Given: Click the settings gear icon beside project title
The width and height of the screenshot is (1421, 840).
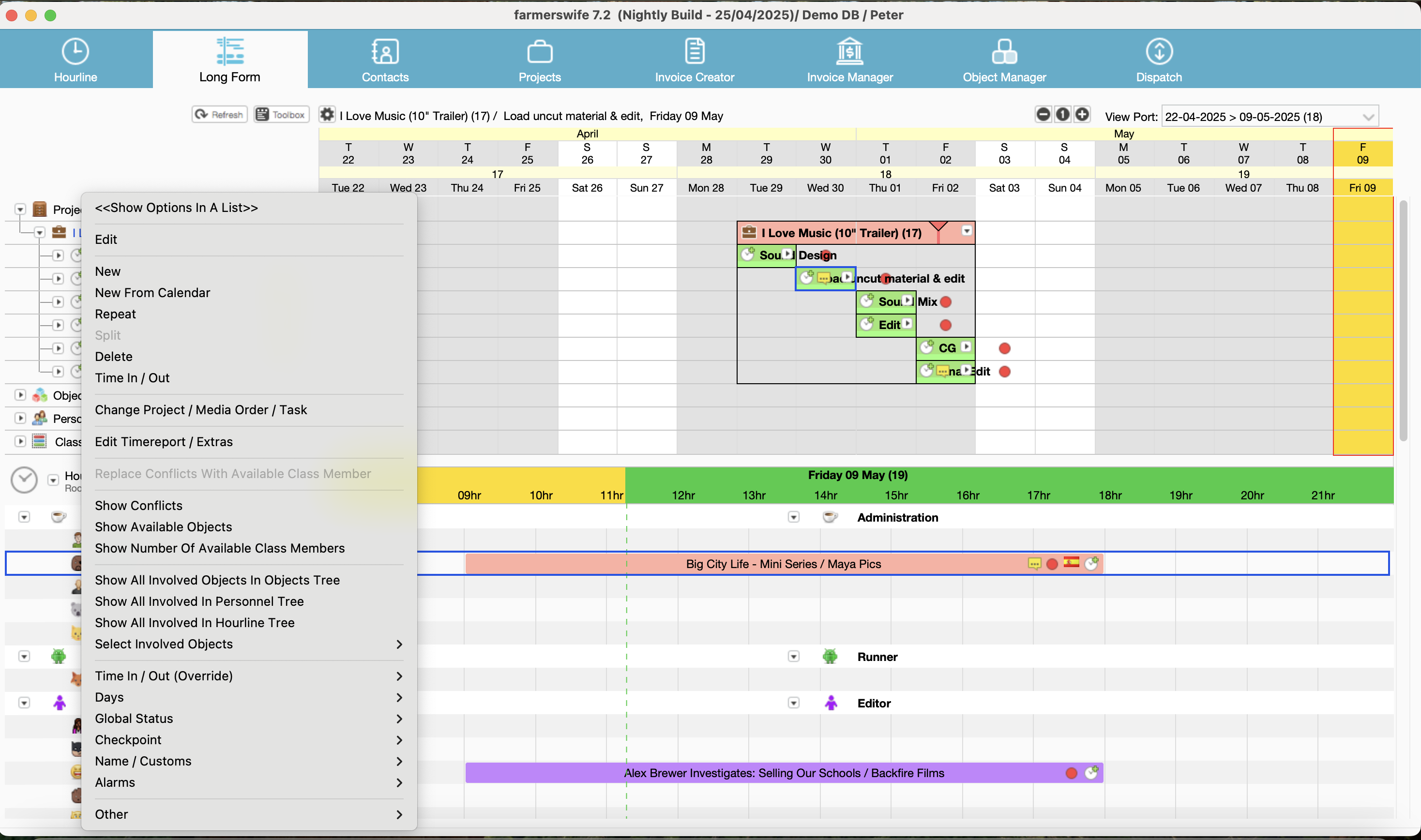Looking at the screenshot, I should 327,115.
